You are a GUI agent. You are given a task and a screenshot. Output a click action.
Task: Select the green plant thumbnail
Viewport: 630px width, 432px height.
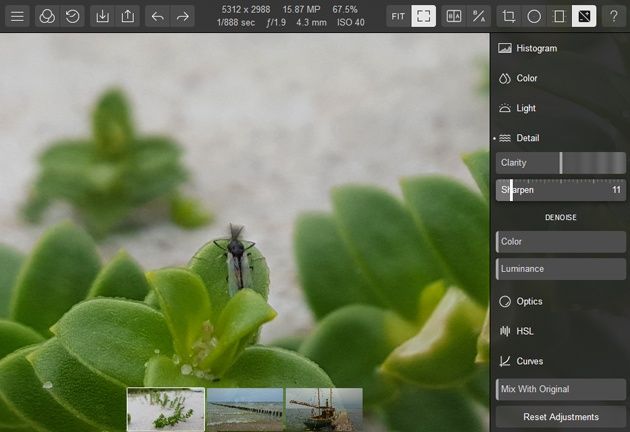click(166, 409)
